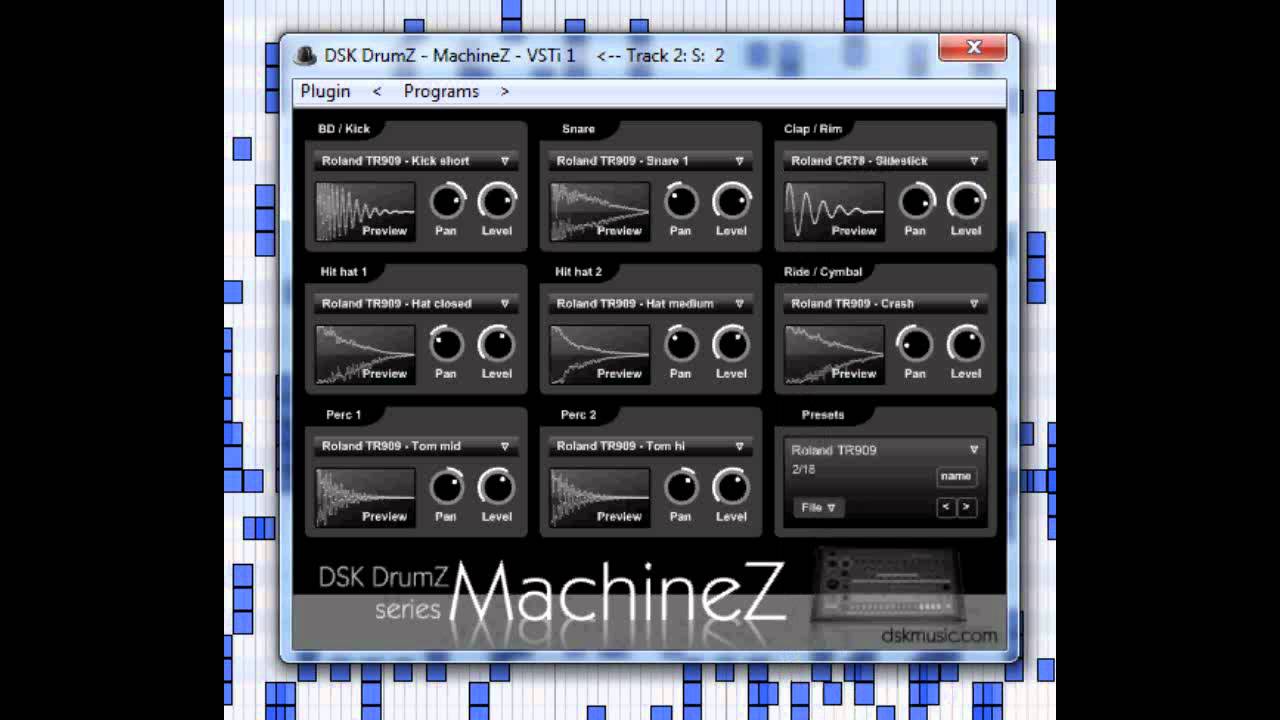Open the Presets File menu
The image size is (1280, 720).
click(x=818, y=508)
